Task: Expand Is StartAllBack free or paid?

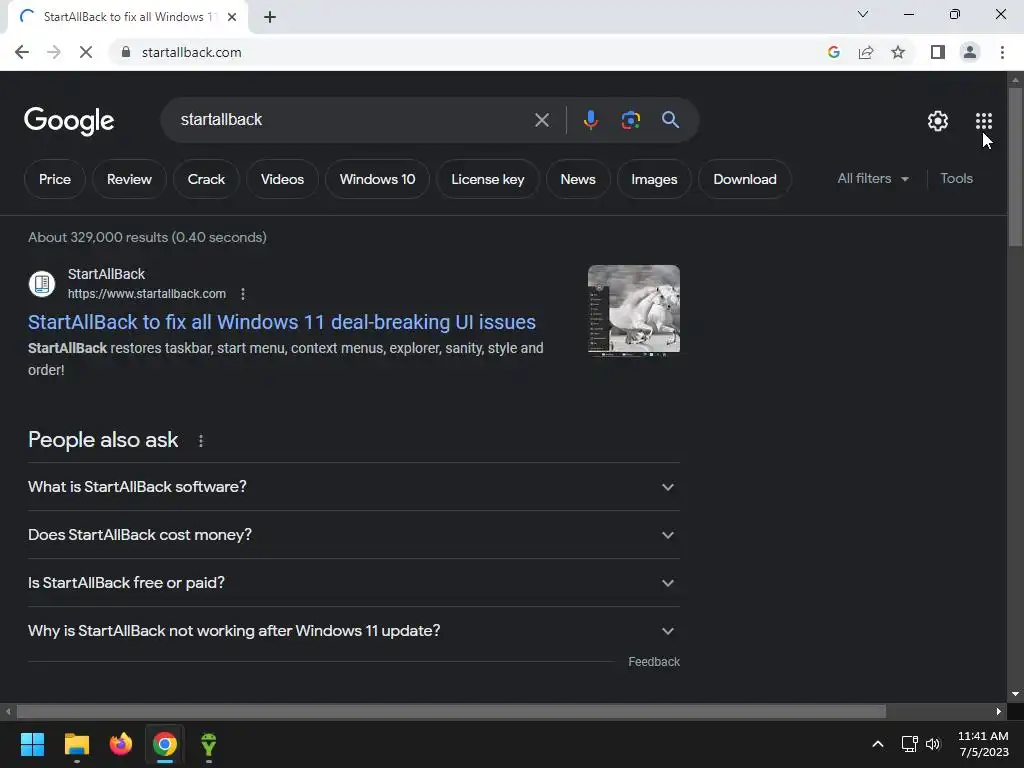Action: (353, 583)
